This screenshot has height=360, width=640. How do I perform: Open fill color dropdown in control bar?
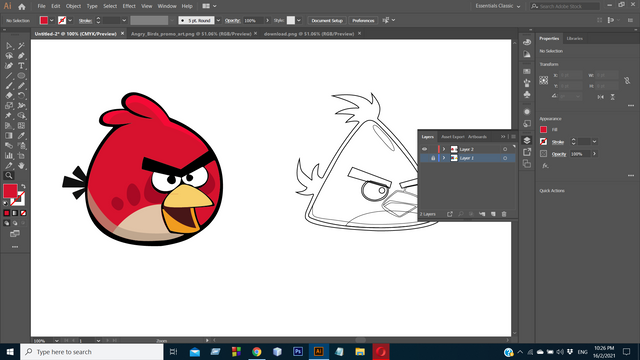tap(52, 20)
